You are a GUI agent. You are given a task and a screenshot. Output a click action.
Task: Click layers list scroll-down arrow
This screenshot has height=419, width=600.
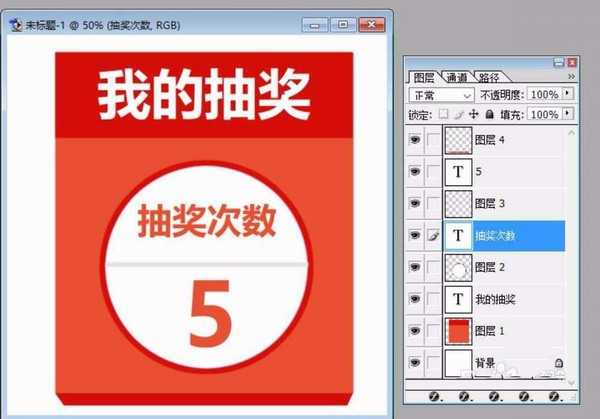(571, 382)
